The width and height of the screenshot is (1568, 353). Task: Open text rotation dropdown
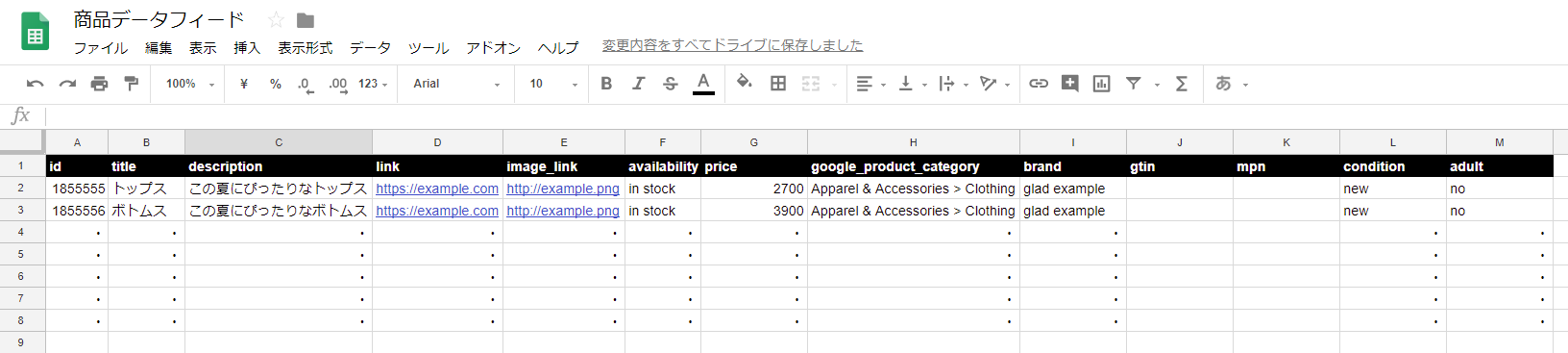click(994, 84)
